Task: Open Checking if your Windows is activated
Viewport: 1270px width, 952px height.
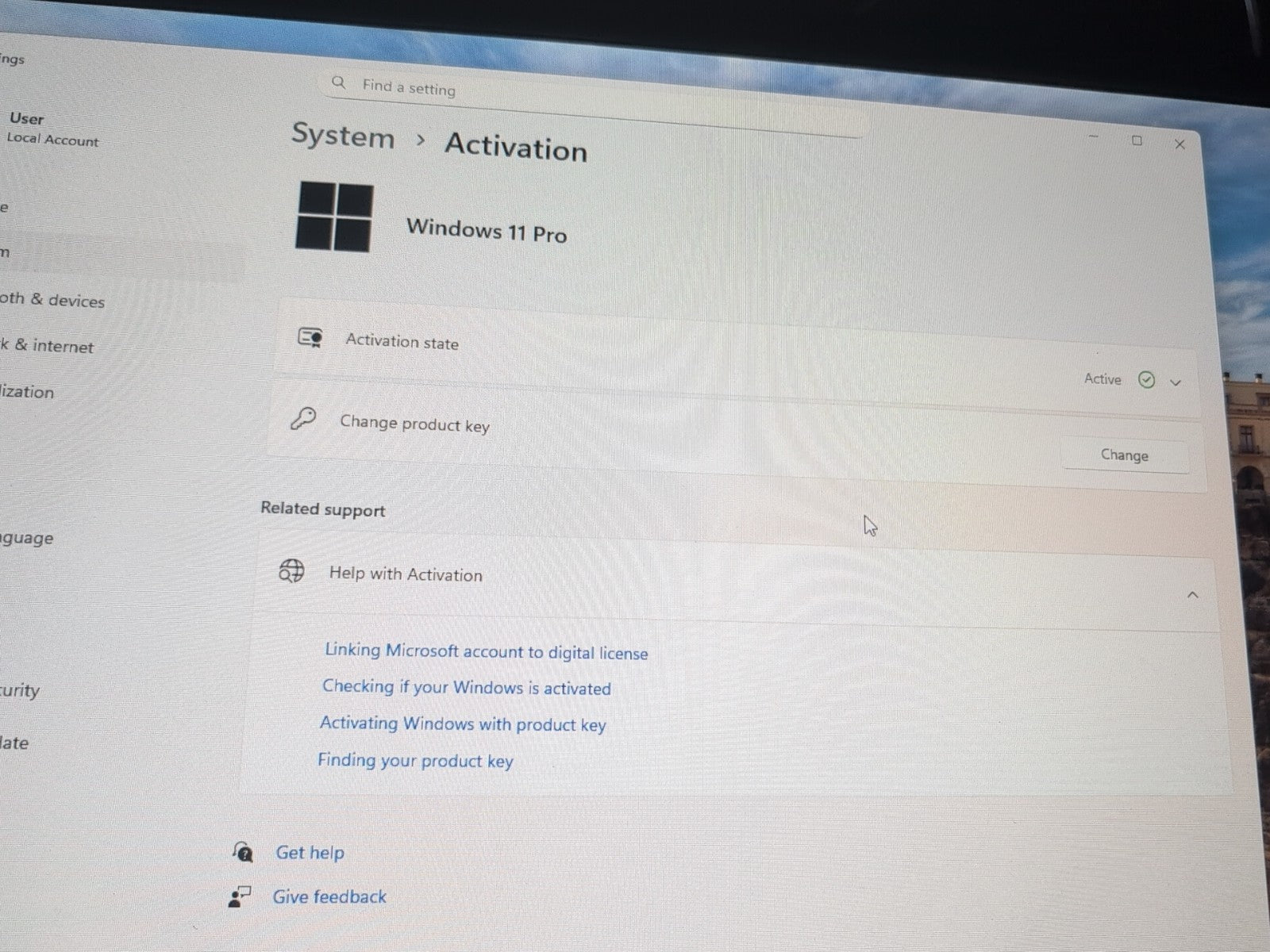Action: 467,688
